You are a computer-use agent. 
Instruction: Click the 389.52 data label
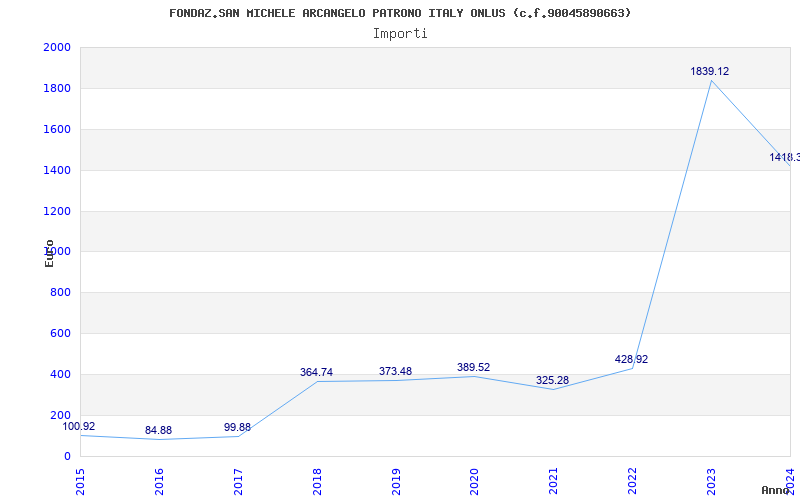pos(473,367)
